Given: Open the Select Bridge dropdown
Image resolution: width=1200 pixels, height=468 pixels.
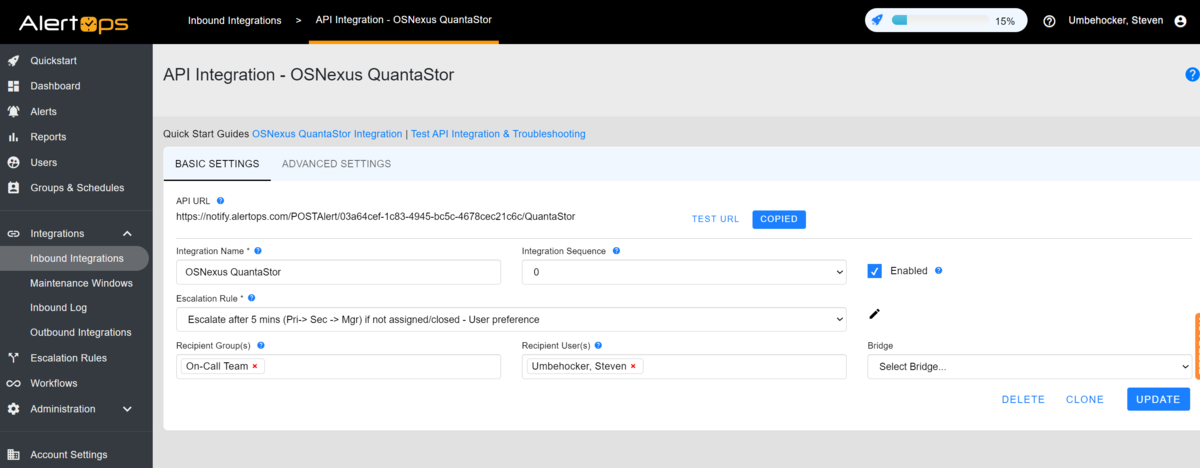Looking at the screenshot, I should tap(1029, 367).
